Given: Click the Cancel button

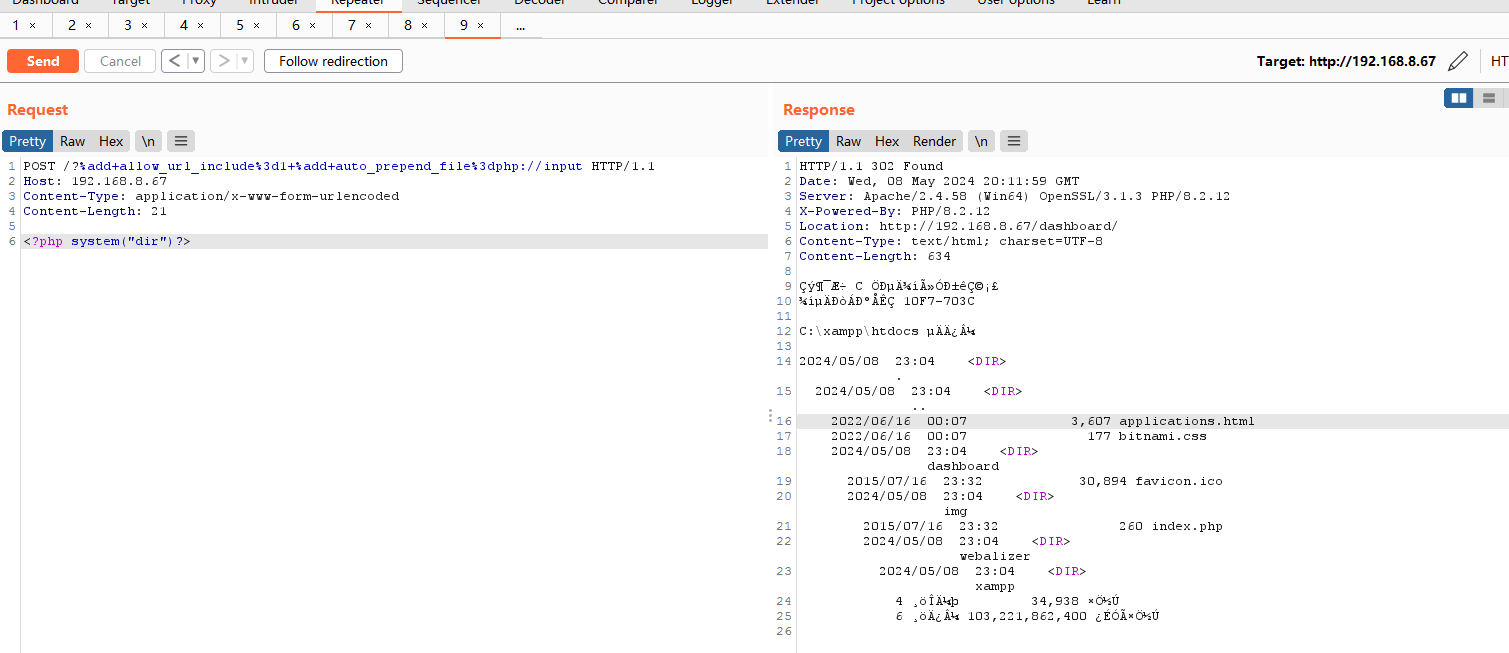Looking at the screenshot, I should (120, 61).
